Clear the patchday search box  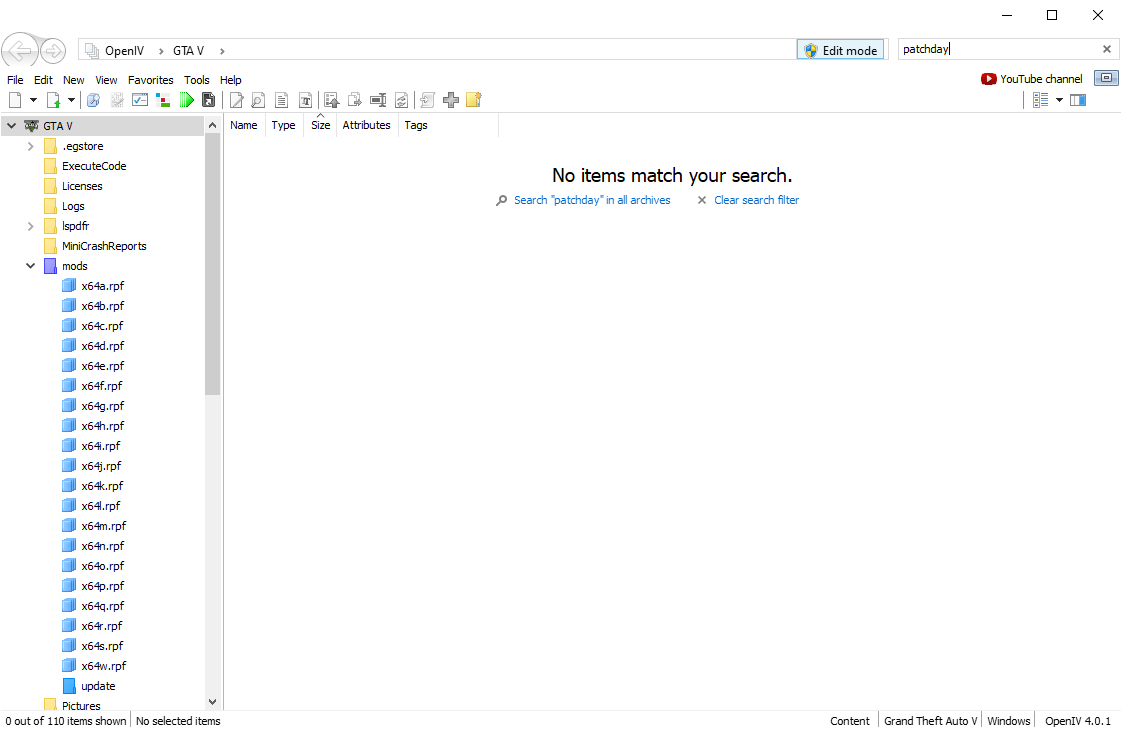tap(1106, 49)
